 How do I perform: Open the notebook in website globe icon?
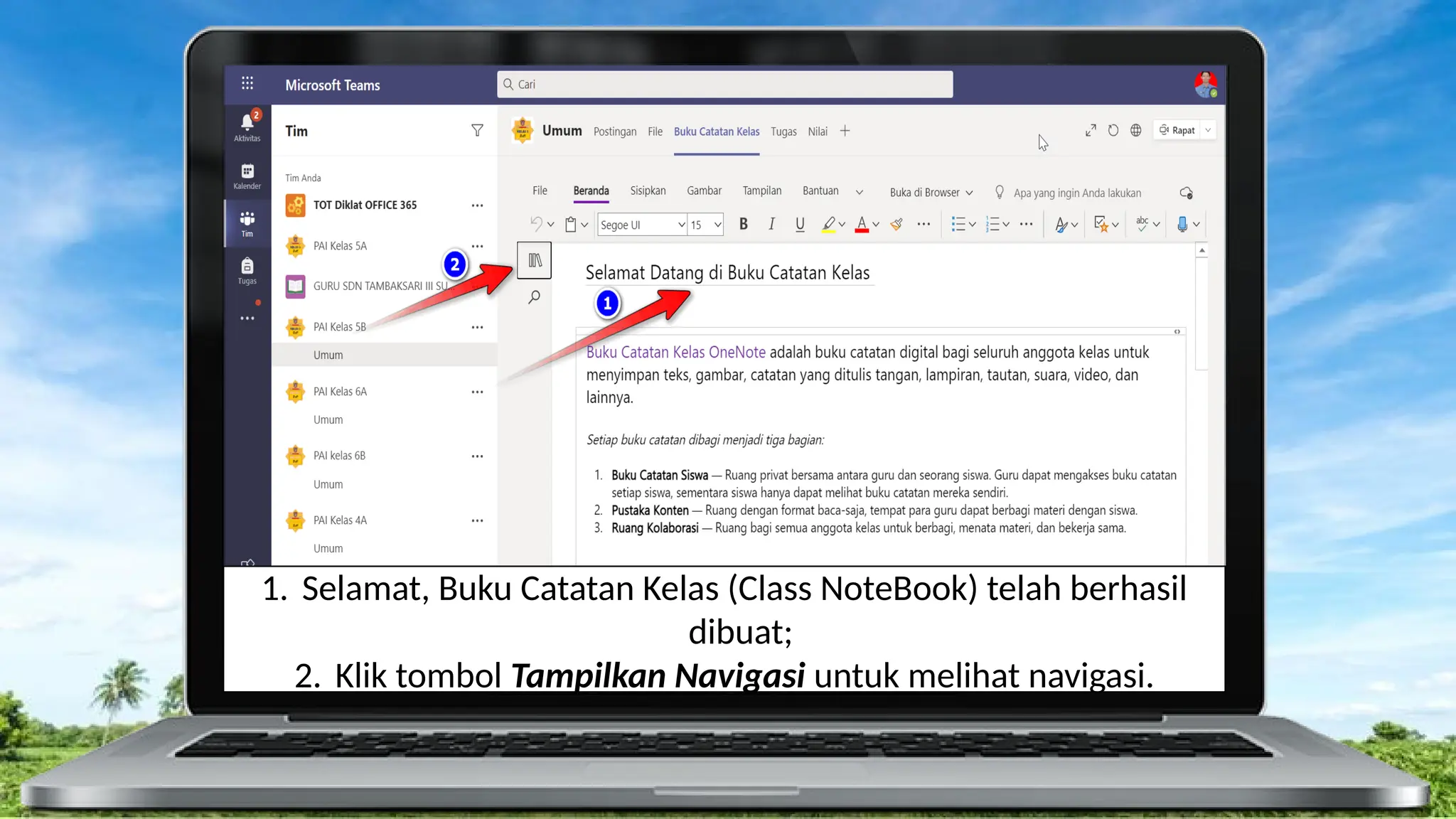pos(1136,130)
